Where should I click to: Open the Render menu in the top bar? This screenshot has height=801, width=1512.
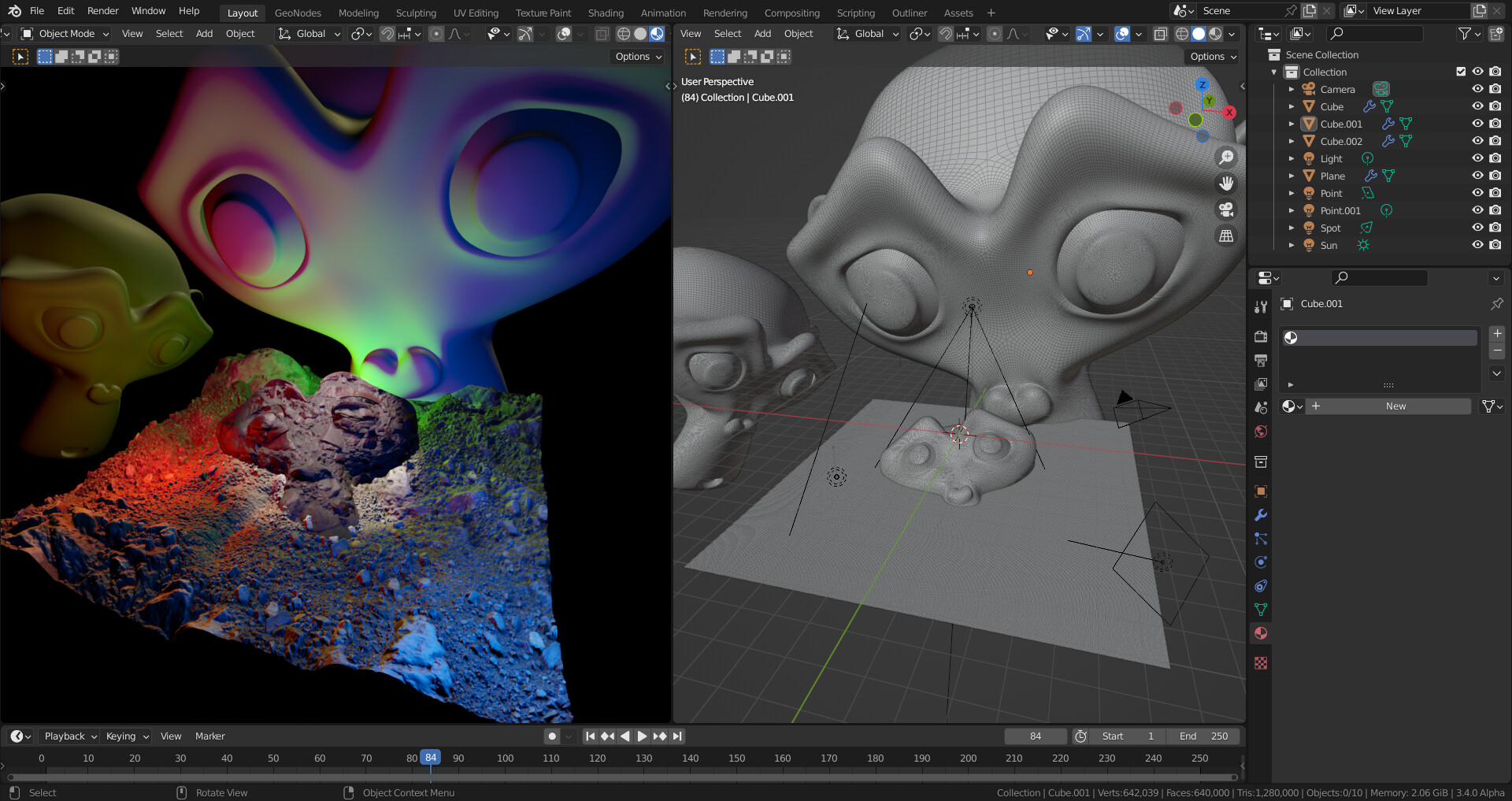102,10
